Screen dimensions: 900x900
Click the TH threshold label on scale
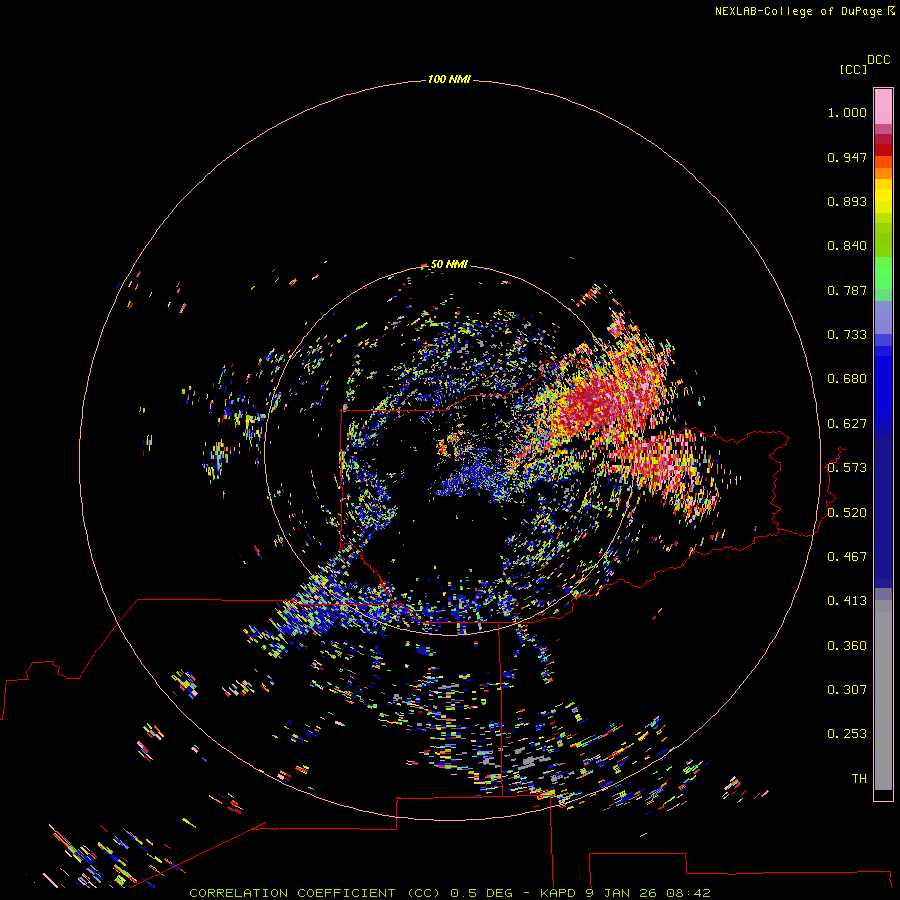(x=859, y=779)
